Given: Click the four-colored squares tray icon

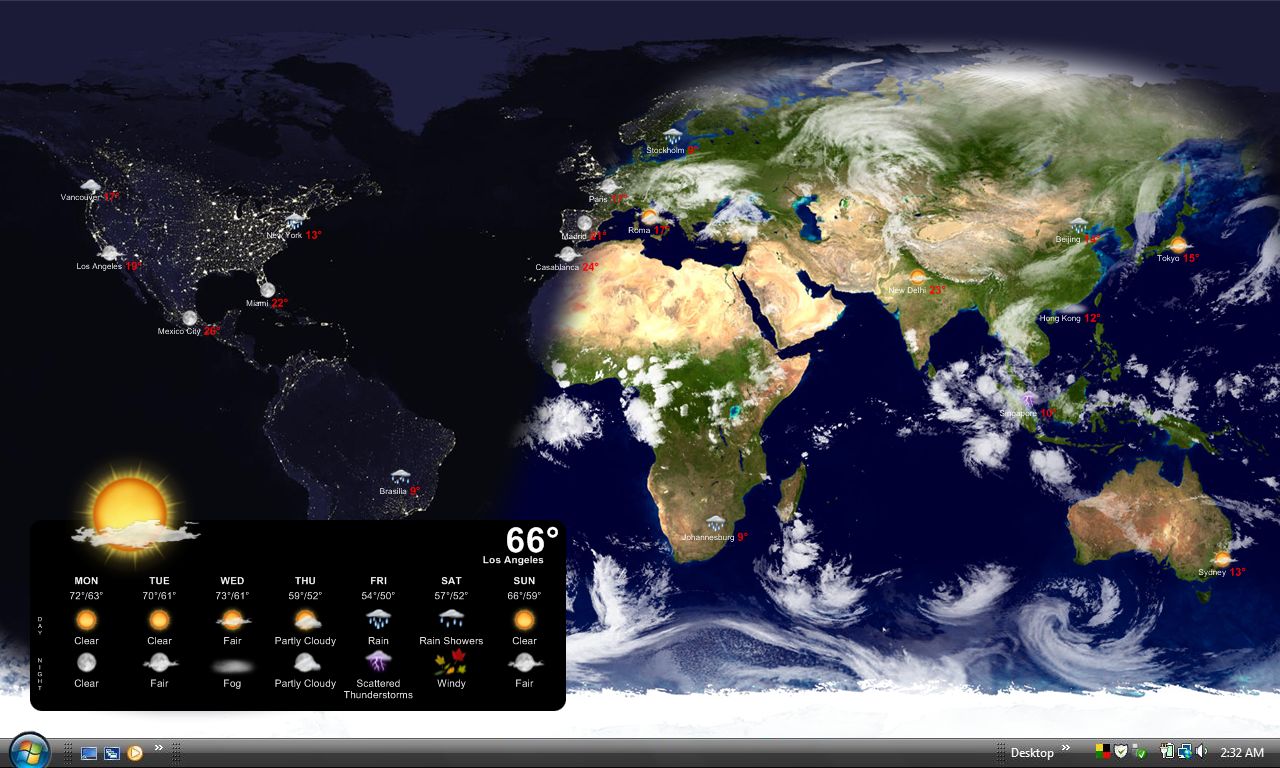Looking at the screenshot, I should 1103,752.
